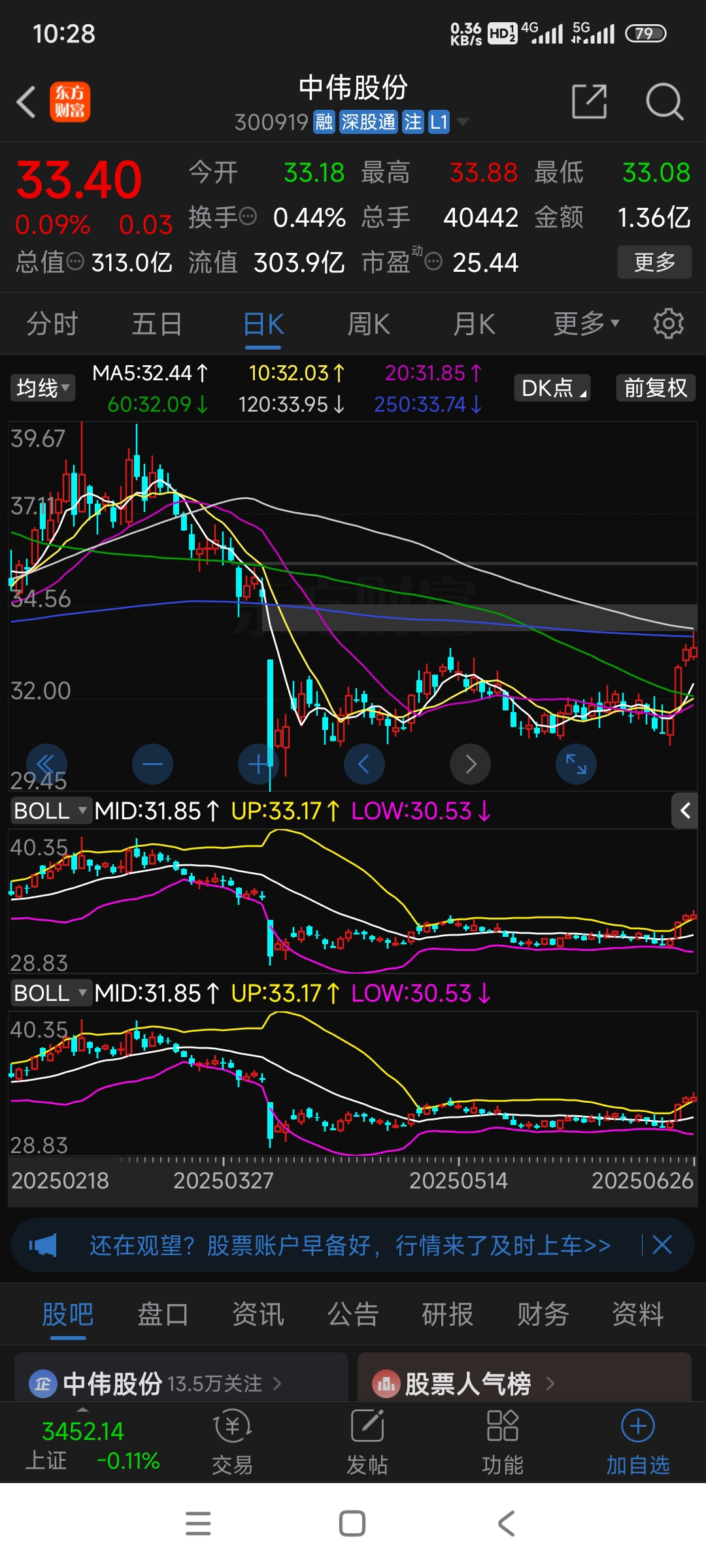Open 财务 finance tab

tap(543, 1314)
